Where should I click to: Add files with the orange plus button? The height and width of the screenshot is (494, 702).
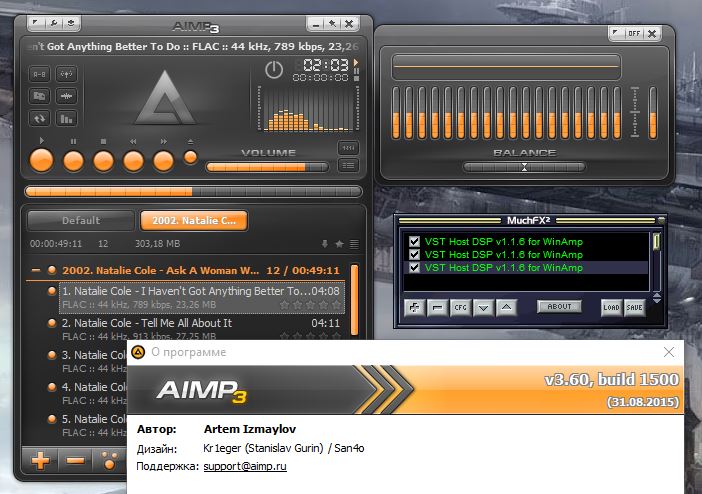pos(40,461)
